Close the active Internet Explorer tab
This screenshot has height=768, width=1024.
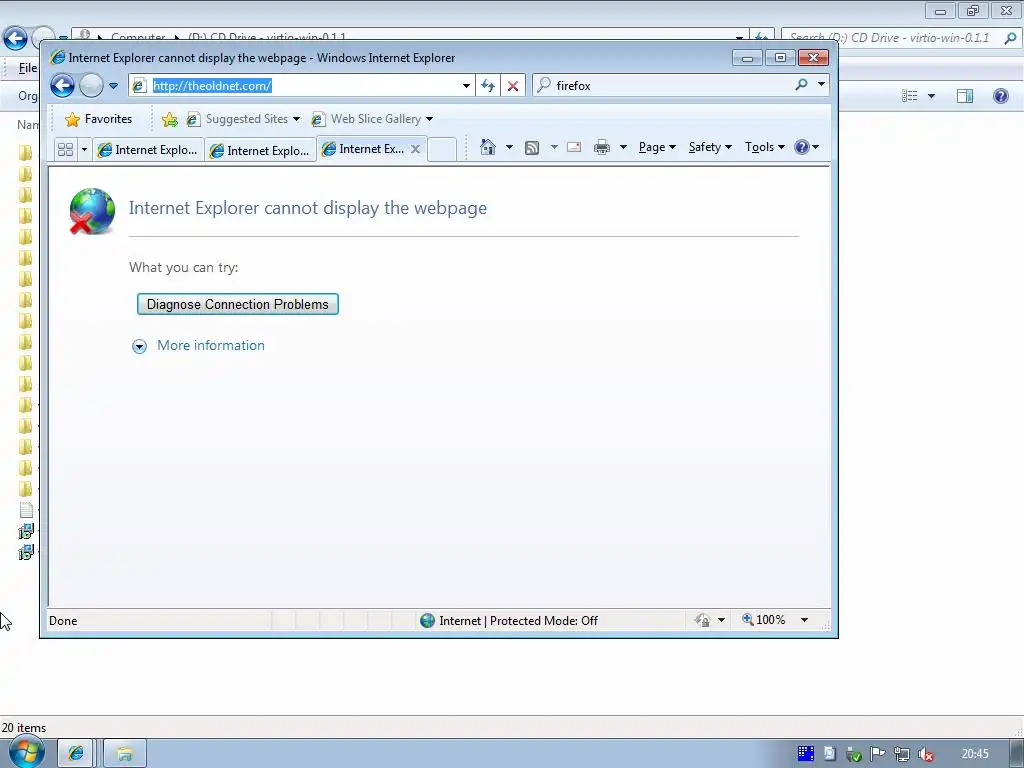point(415,149)
